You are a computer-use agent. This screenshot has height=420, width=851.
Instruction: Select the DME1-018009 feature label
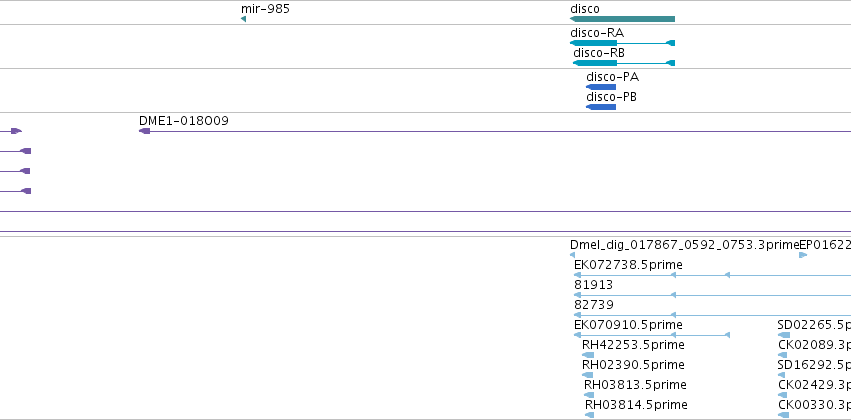point(184,121)
